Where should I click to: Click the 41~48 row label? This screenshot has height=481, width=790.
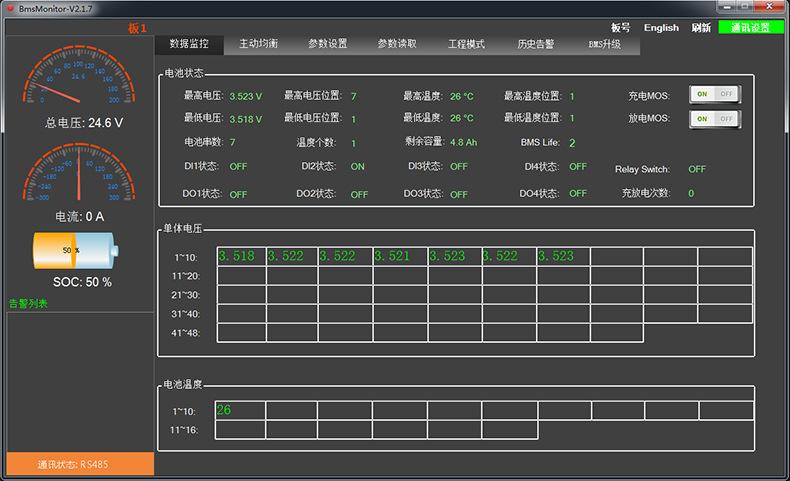click(x=186, y=333)
